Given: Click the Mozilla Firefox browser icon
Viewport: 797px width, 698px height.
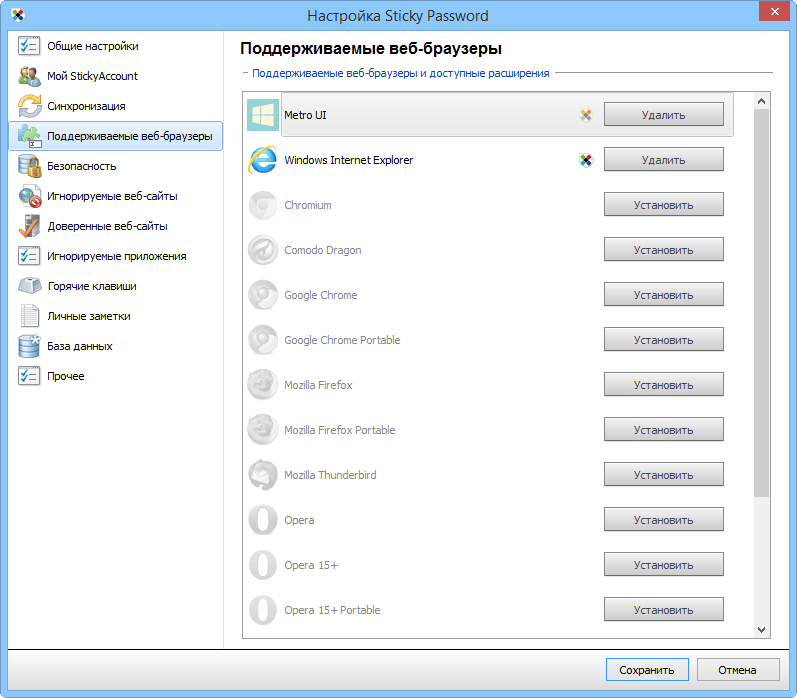Looking at the screenshot, I should click(263, 385).
